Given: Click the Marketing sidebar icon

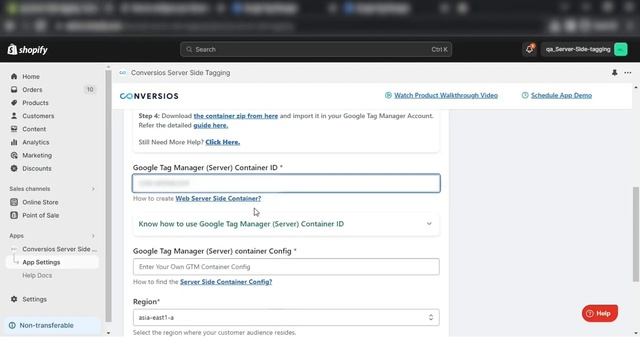Looking at the screenshot, I should (14, 155).
